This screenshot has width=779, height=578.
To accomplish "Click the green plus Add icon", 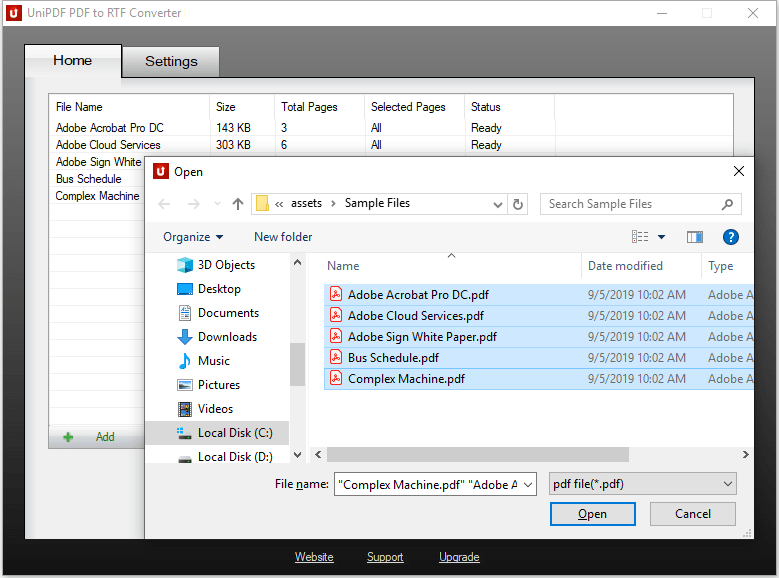I will 68,437.
